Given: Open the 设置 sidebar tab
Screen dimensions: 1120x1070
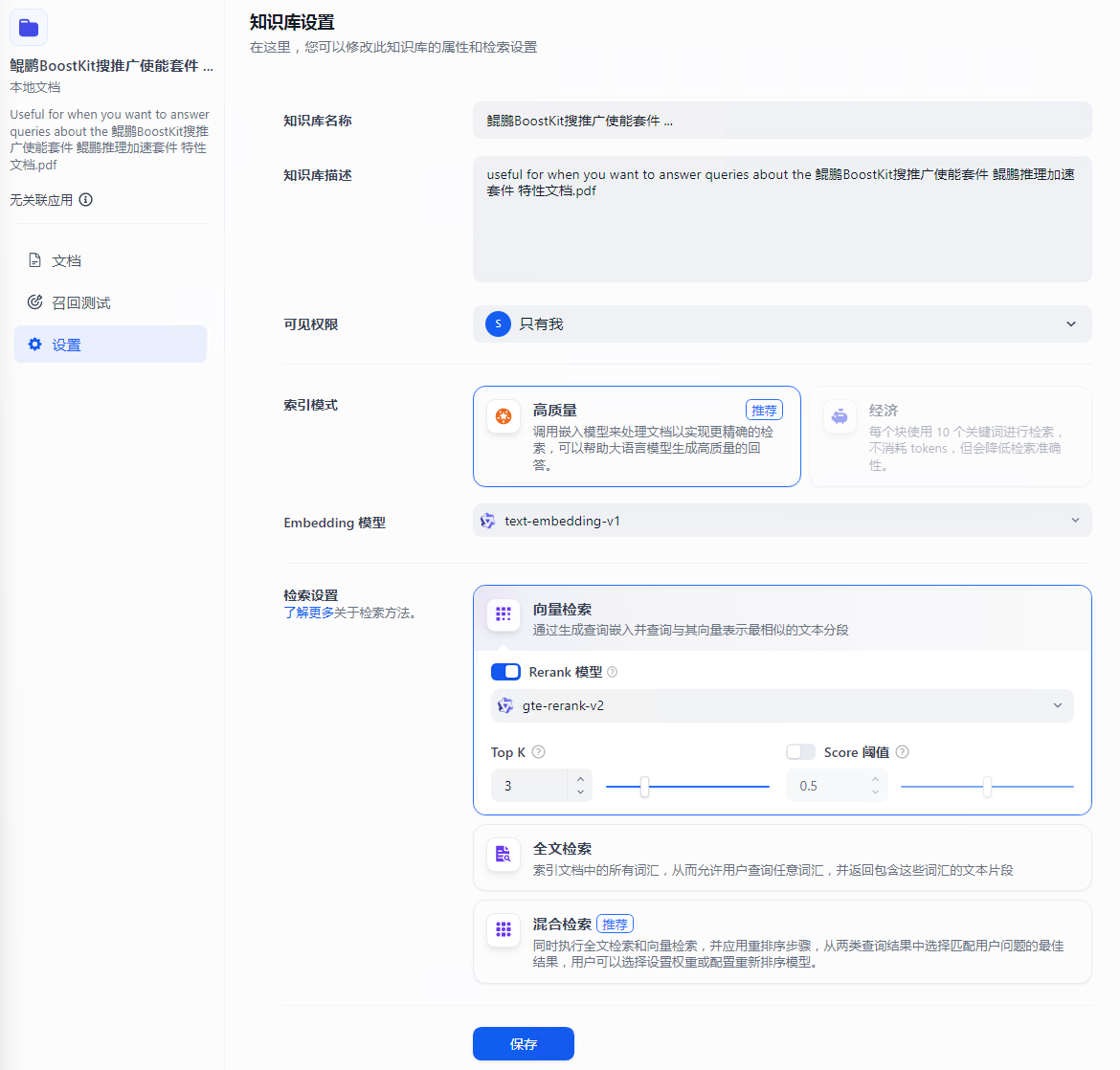Looking at the screenshot, I should (x=111, y=345).
